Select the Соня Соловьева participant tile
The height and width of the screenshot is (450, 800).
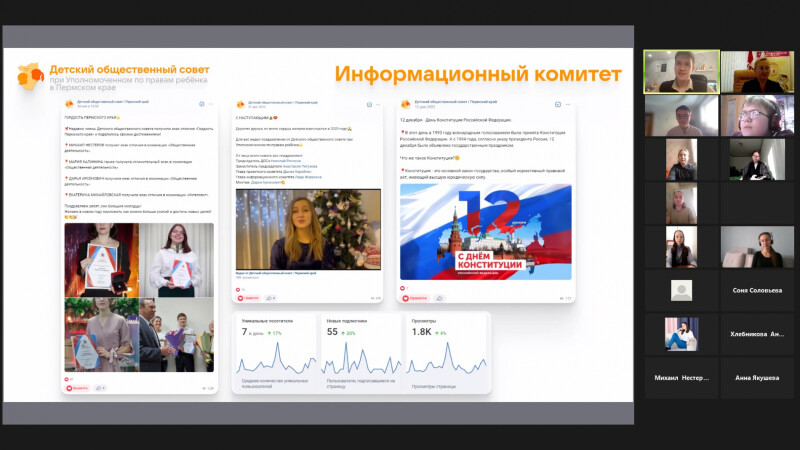(x=757, y=291)
